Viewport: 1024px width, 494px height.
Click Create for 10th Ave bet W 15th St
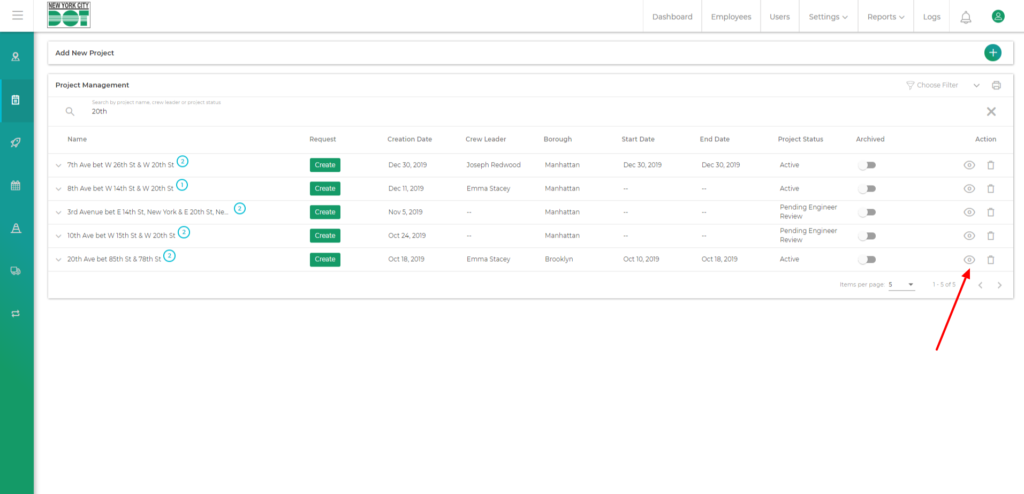point(324,236)
